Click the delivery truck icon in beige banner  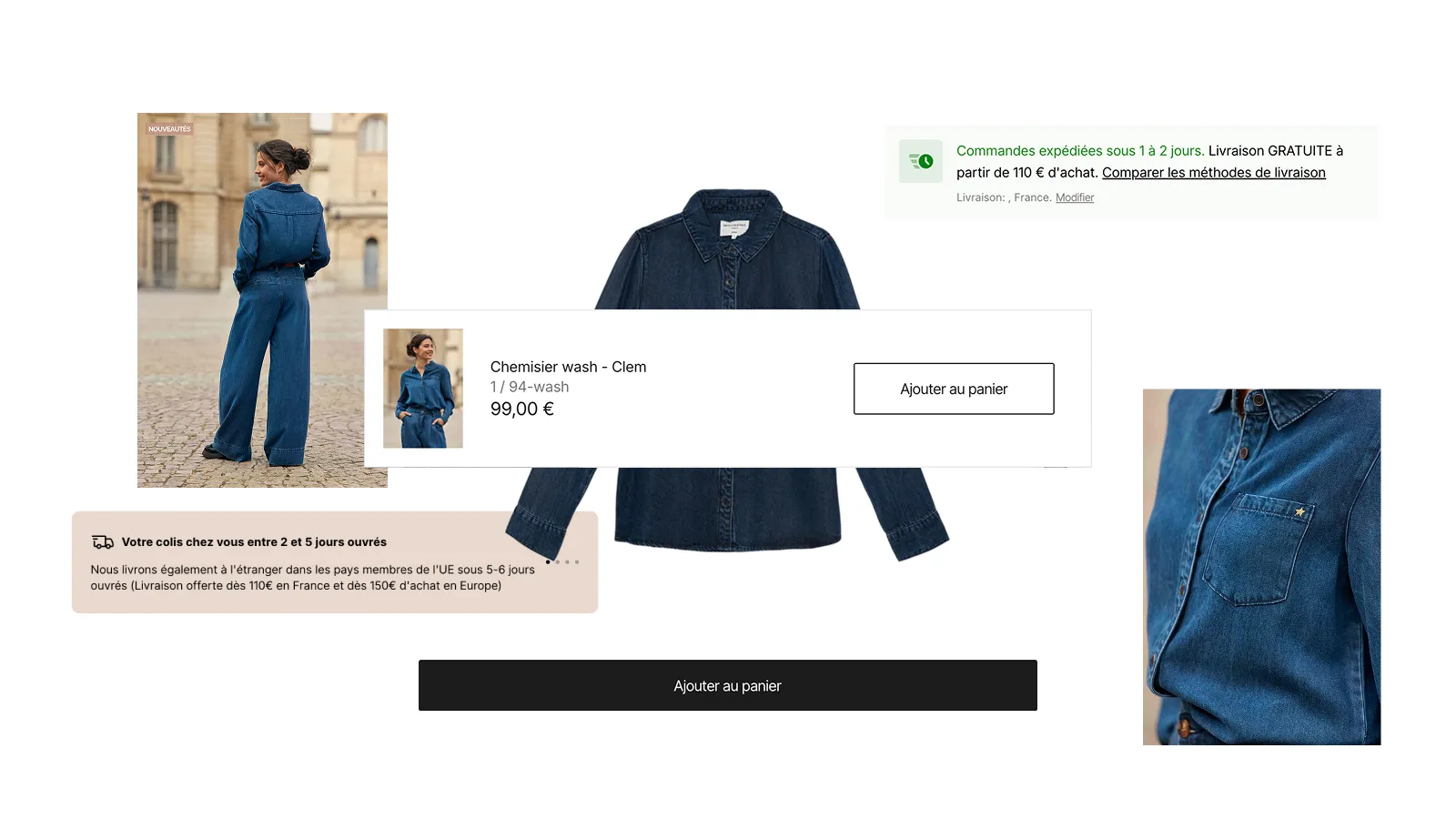pos(103,542)
